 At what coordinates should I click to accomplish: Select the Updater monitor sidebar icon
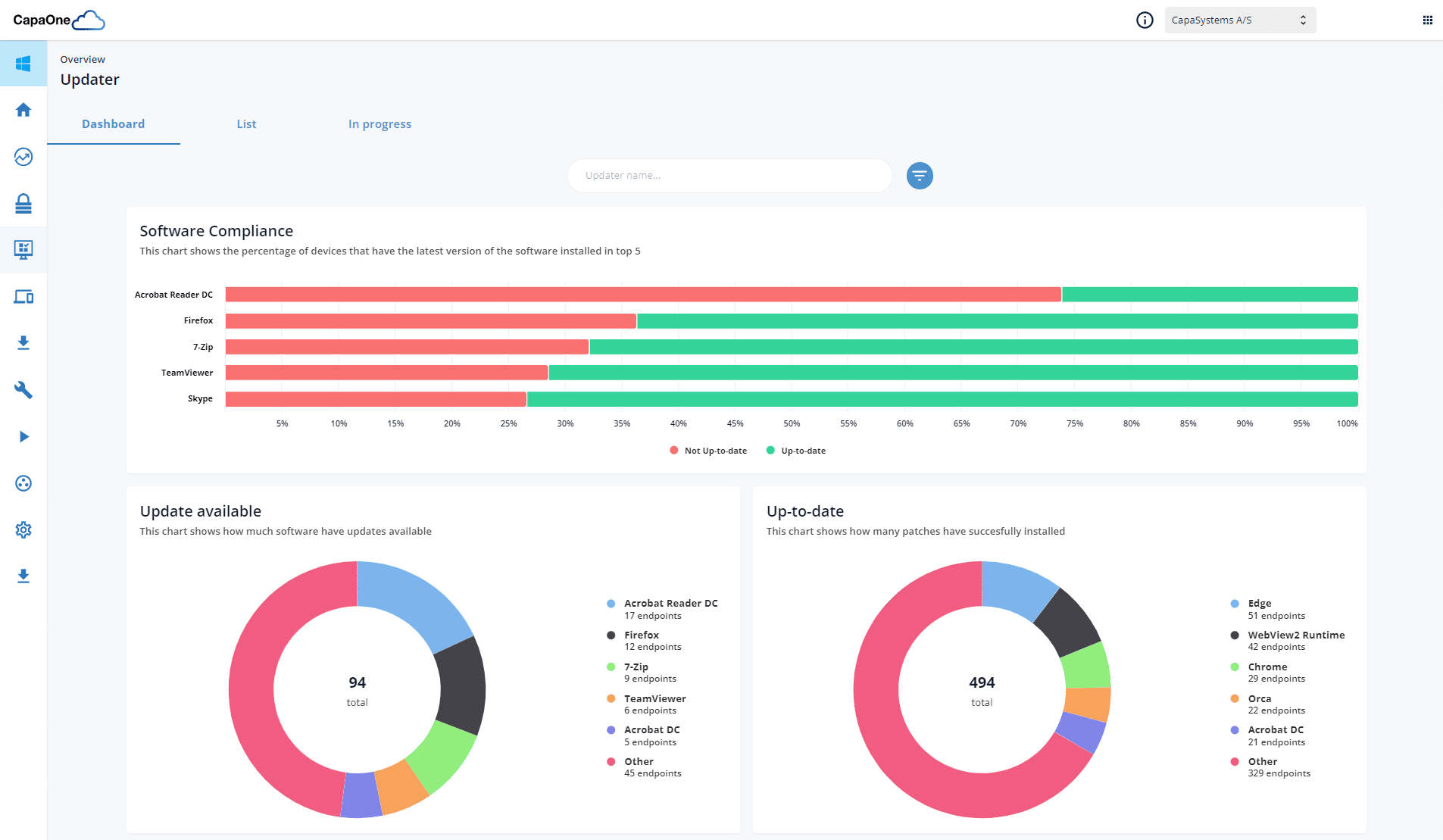click(x=23, y=250)
